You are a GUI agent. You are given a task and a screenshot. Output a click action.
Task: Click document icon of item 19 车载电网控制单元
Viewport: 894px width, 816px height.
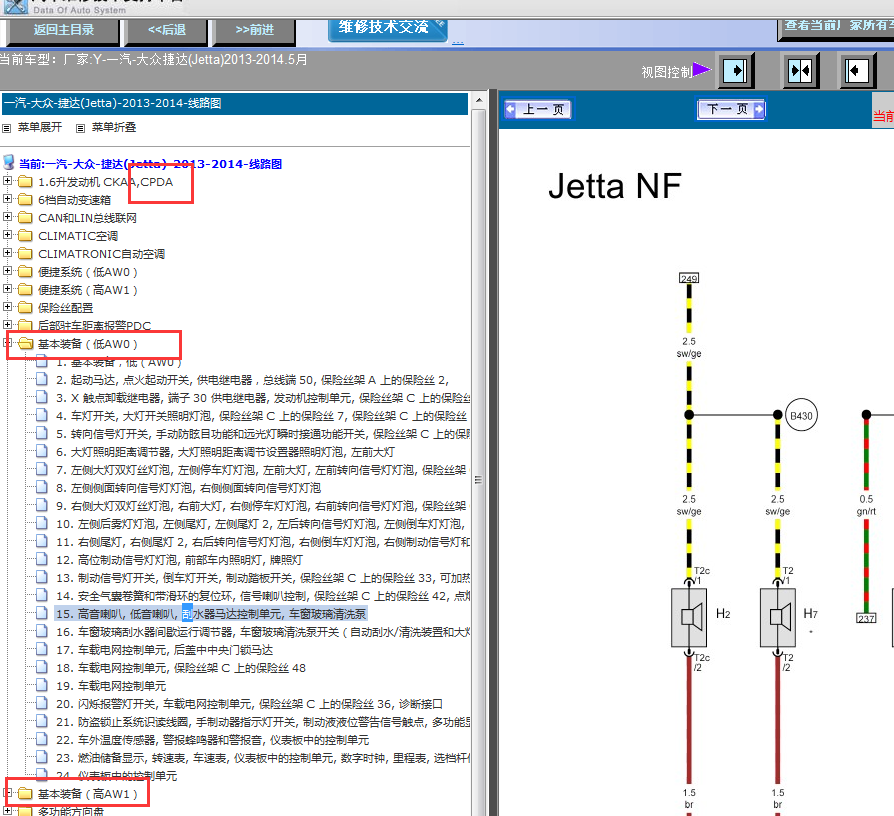pyautogui.click(x=42, y=685)
